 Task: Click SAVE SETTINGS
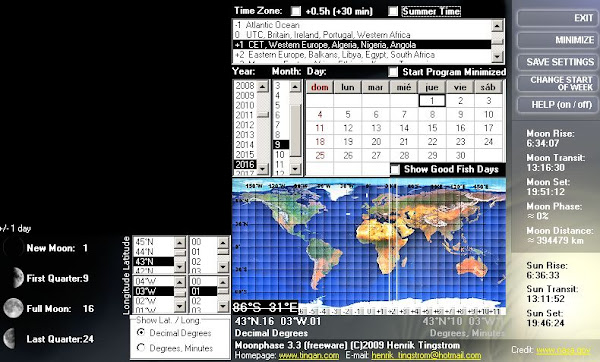pyautogui.click(x=557, y=62)
